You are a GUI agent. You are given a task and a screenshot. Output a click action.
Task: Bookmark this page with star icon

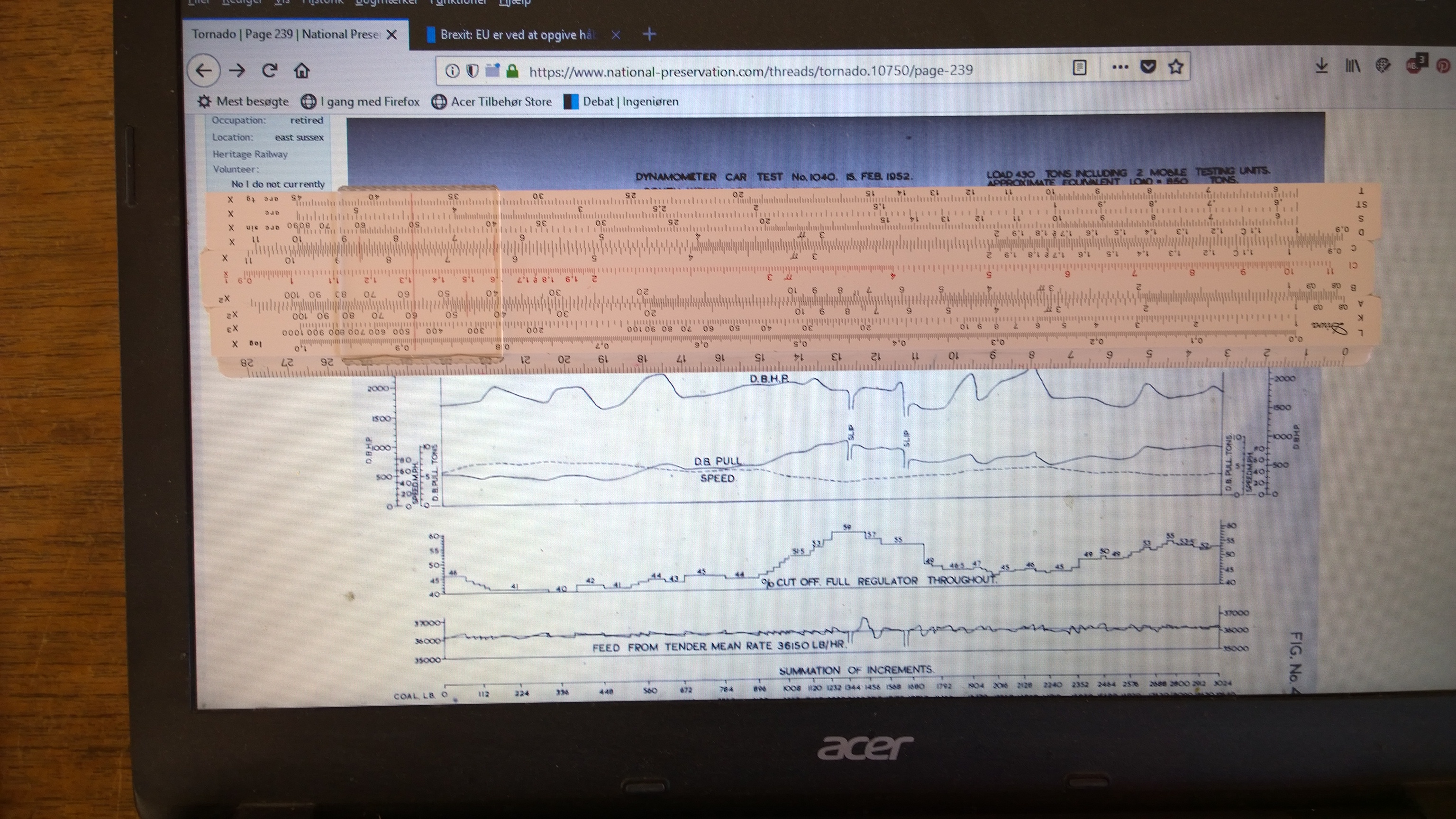[1176, 67]
